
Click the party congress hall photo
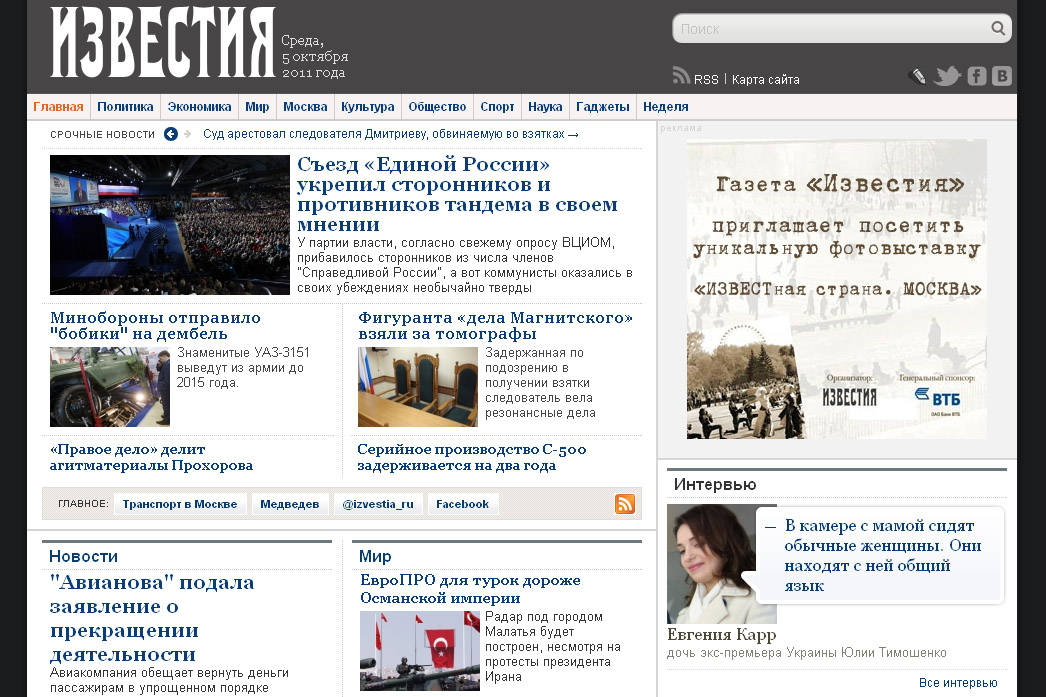(169, 225)
